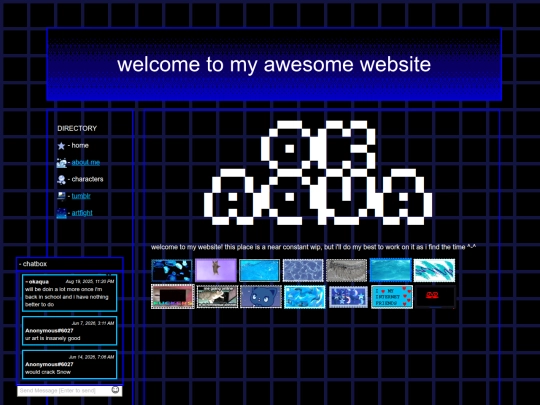Click the blue-bordered water surface stamp
The width and height of the screenshot is (540, 405).
391,270
